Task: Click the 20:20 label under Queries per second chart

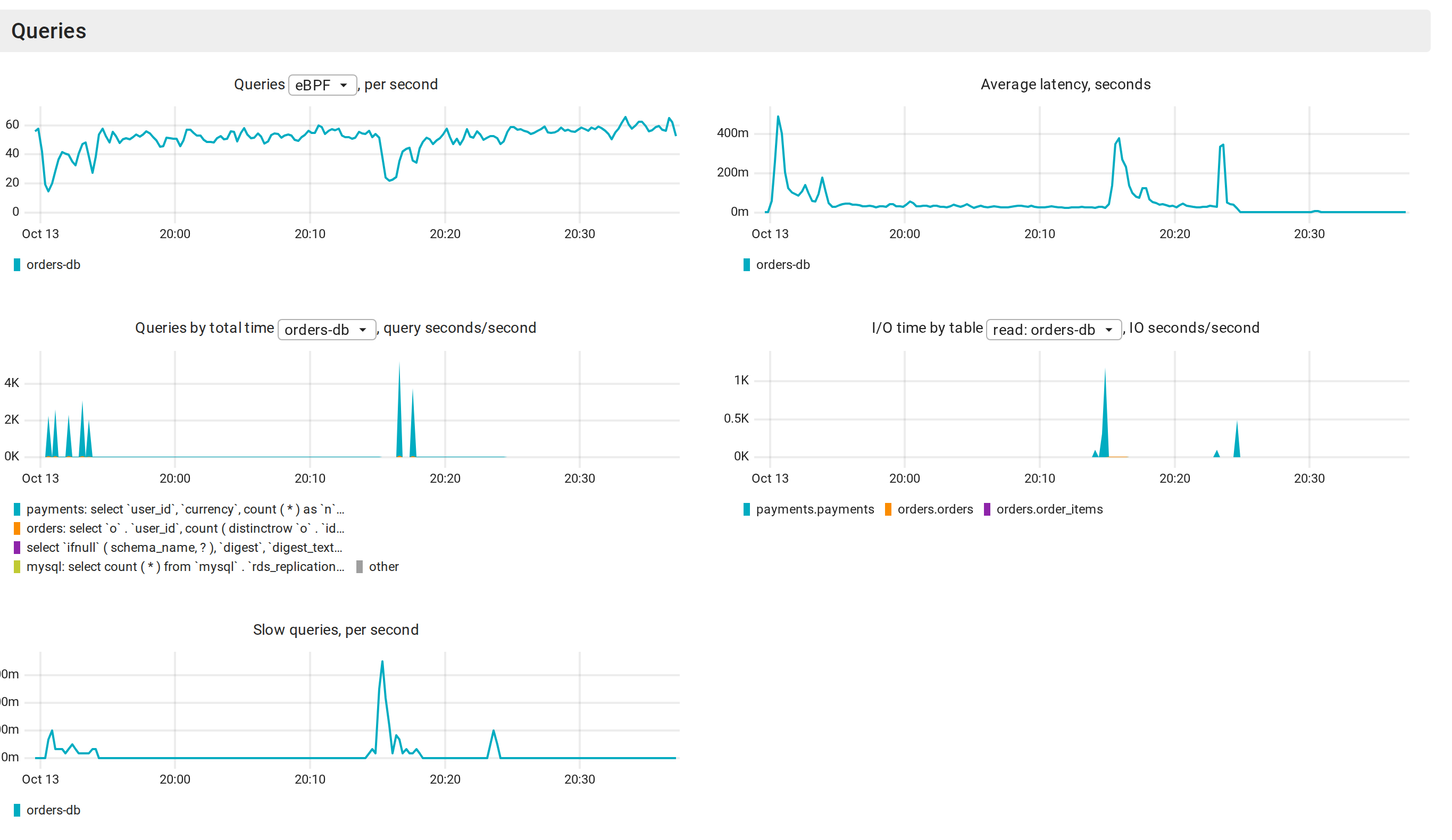Action: point(445,234)
